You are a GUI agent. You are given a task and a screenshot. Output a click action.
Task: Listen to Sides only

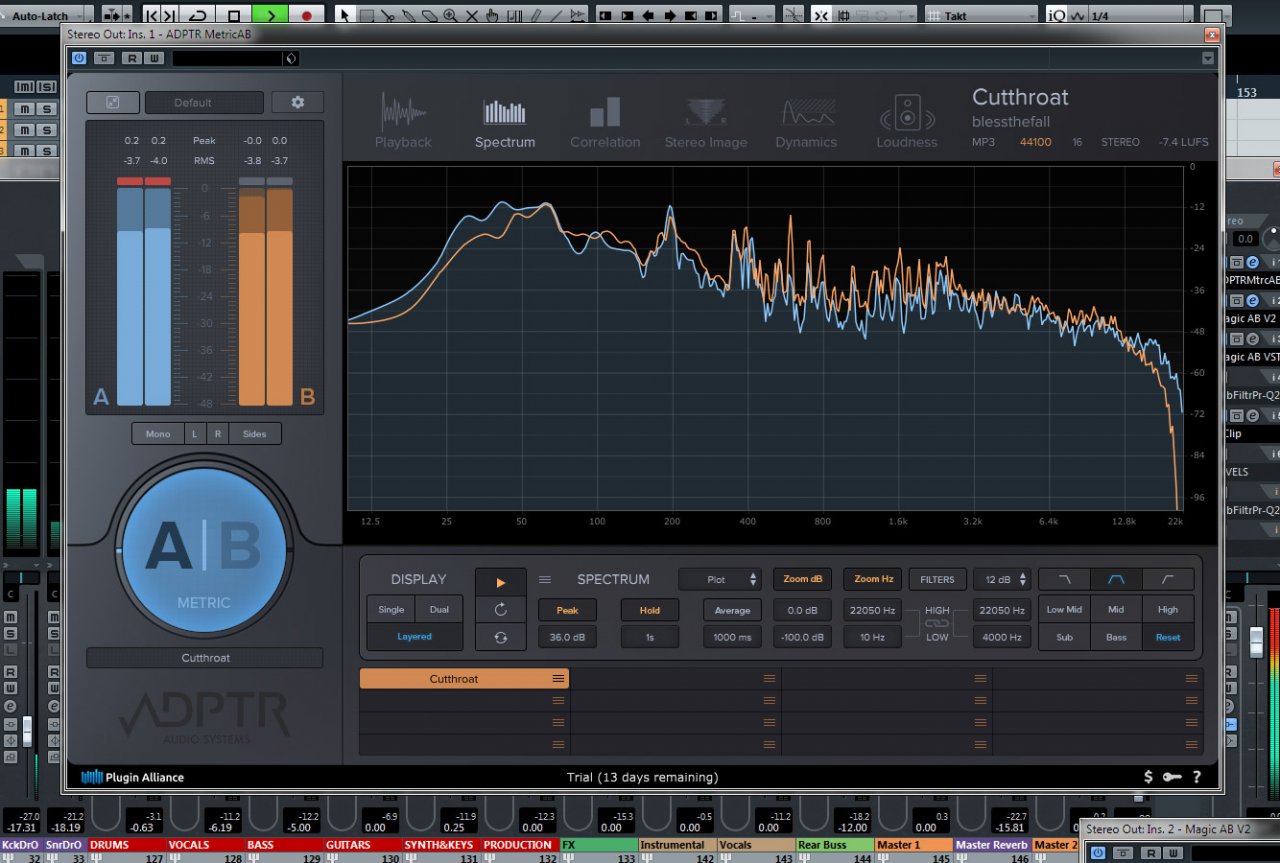254,434
